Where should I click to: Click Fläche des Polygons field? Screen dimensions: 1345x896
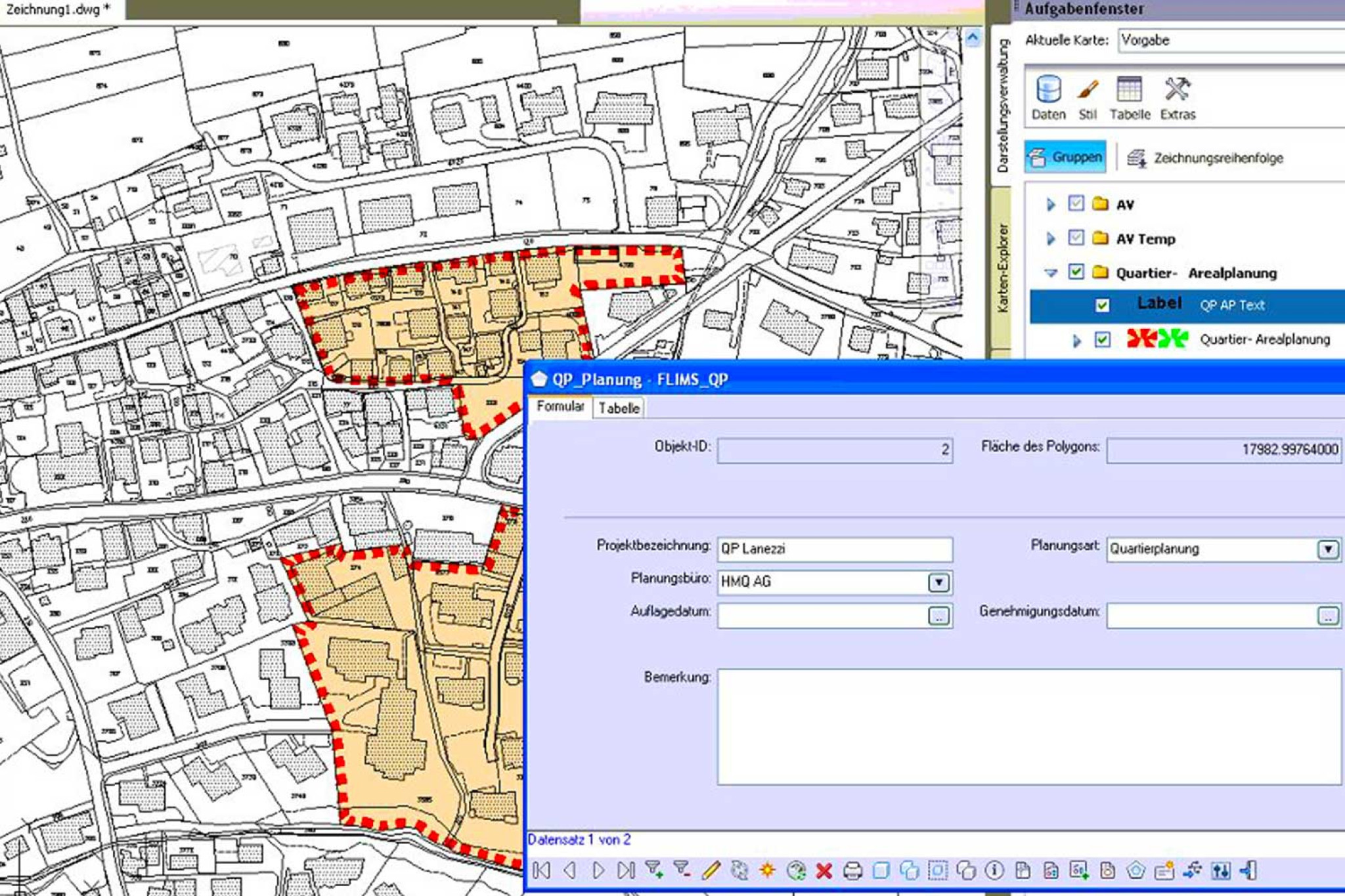[1224, 450]
